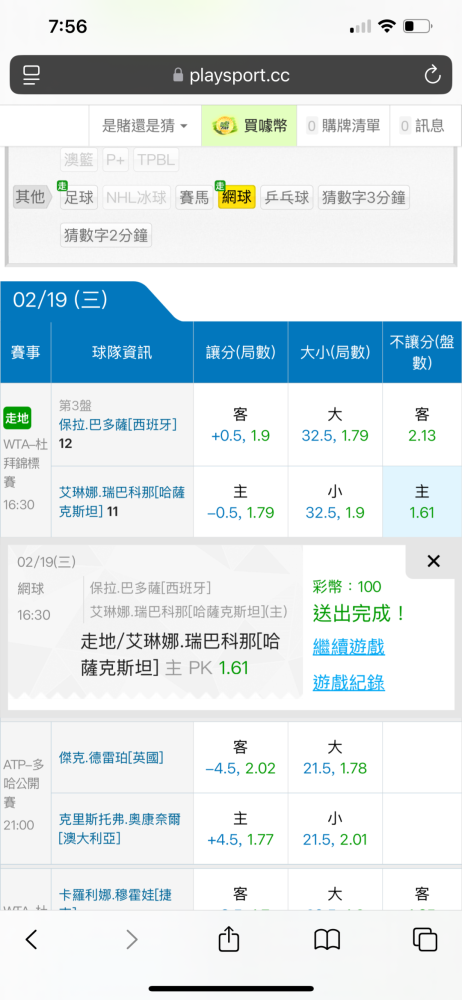Open Safari bookmarks icon
The width and height of the screenshot is (462, 1000).
327,939
